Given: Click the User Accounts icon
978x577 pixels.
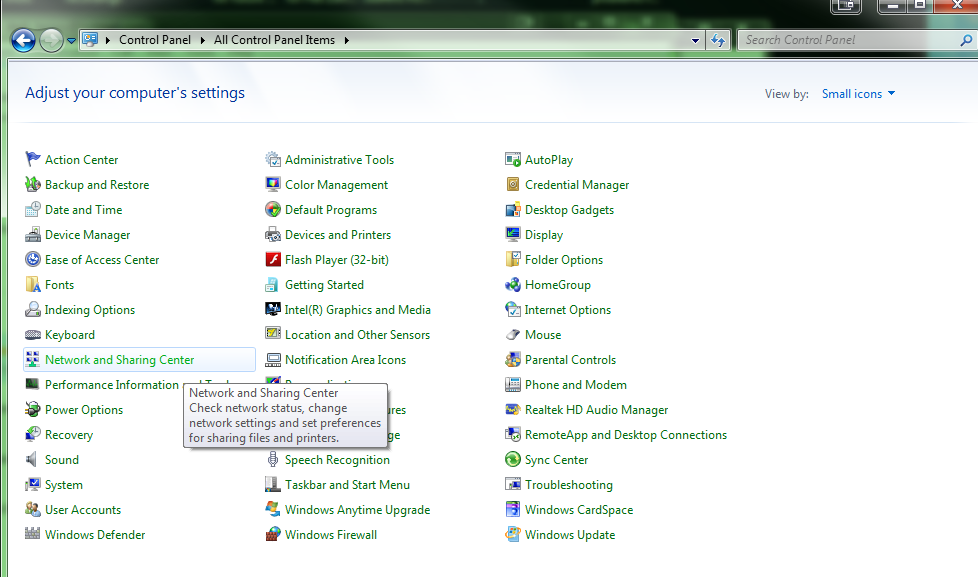Looking at the screenshot, I should [x=32, y=509].
